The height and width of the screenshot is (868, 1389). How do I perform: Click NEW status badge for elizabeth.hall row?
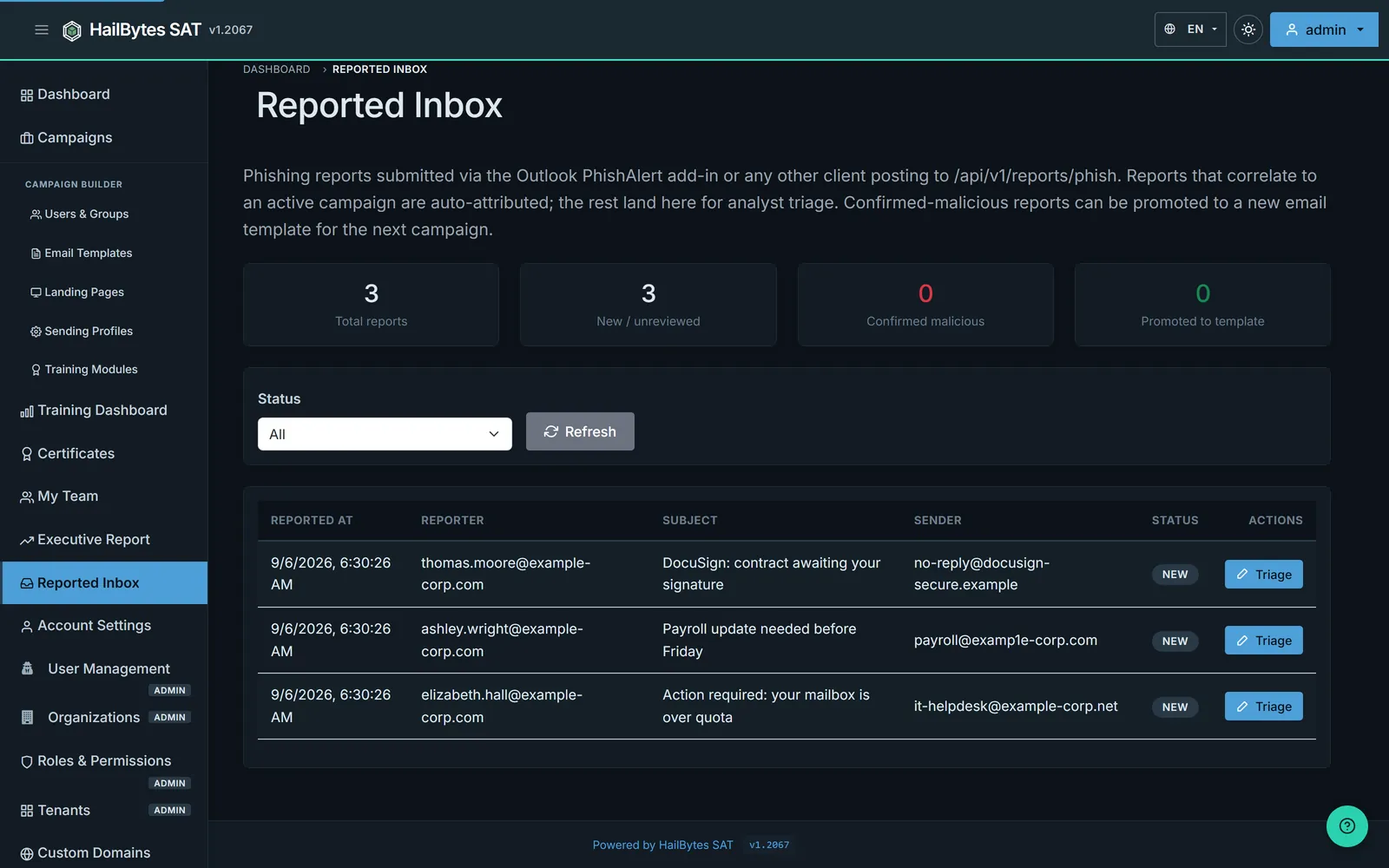pyautogui.click(x=1175, y=707)
